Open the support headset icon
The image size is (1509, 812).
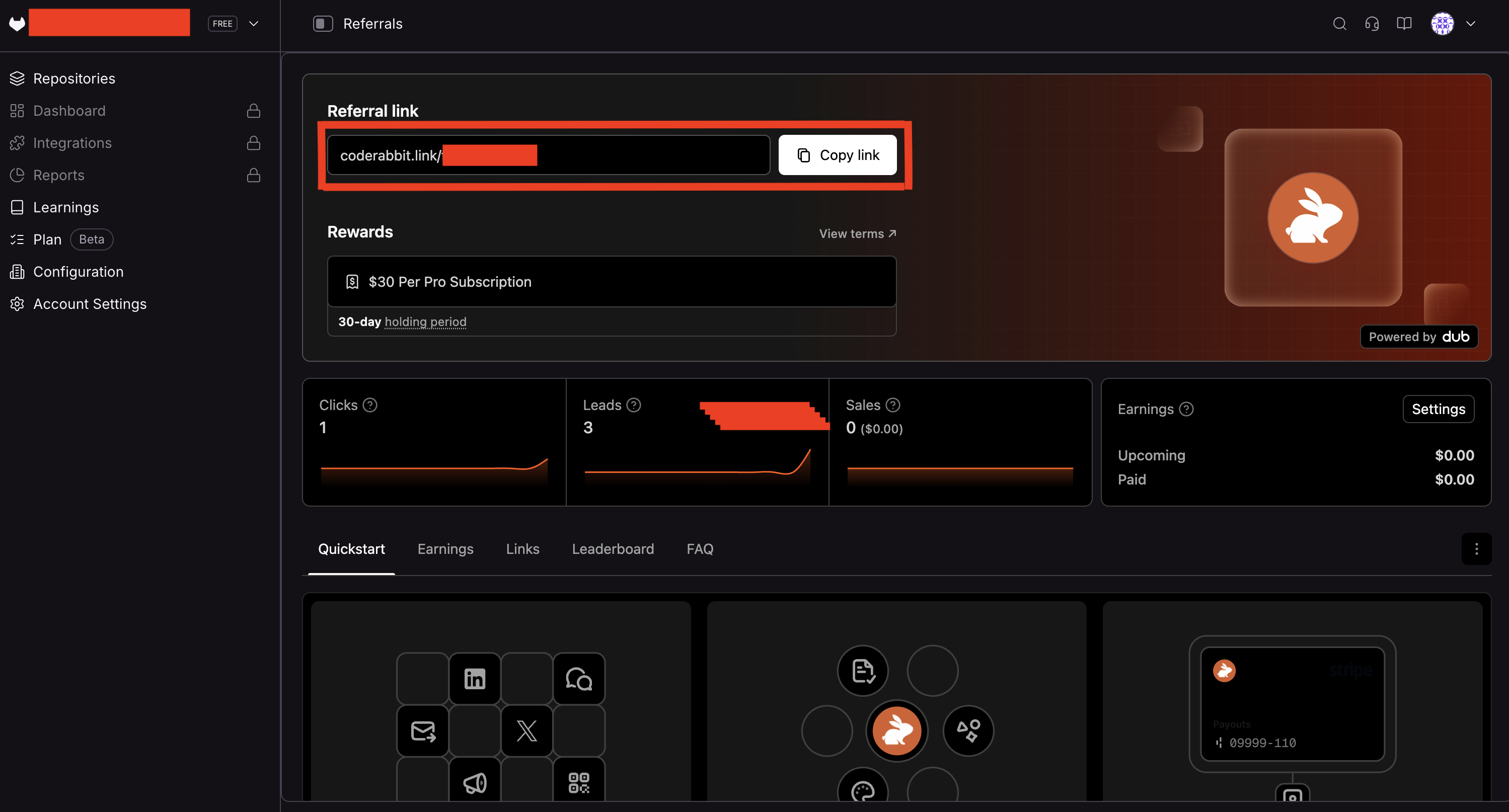click(x=1372, y=24)
